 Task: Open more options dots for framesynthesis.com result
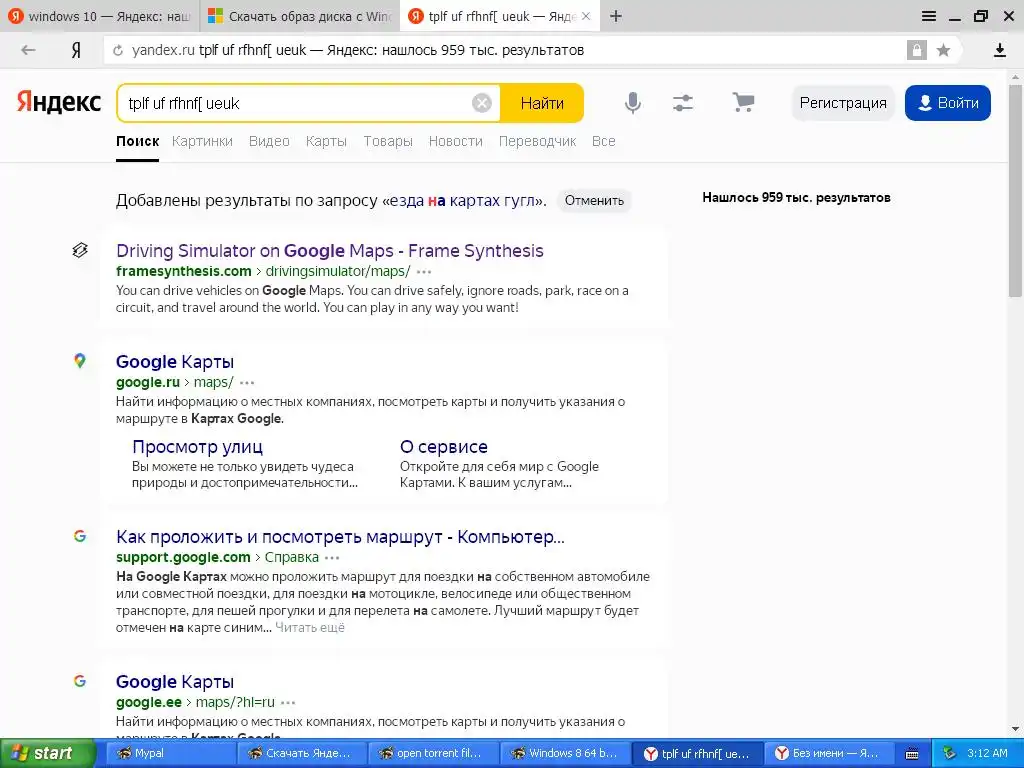[x=424, y=272]
